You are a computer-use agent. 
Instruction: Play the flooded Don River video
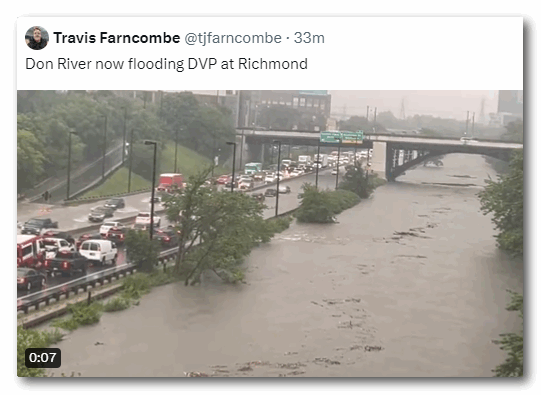[270, 234]
